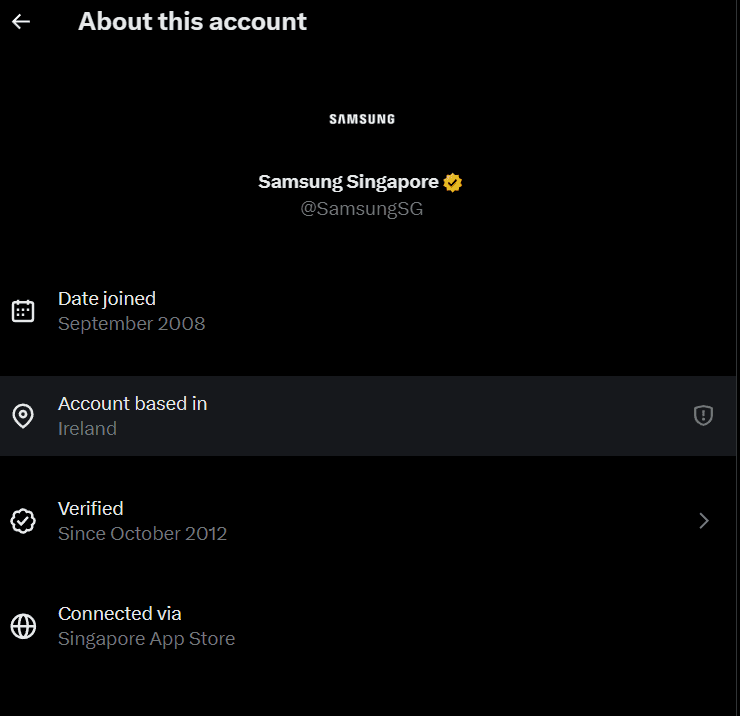
Task: Select the Verified row label
Action: pyautogui.click(x=90, y=509)
